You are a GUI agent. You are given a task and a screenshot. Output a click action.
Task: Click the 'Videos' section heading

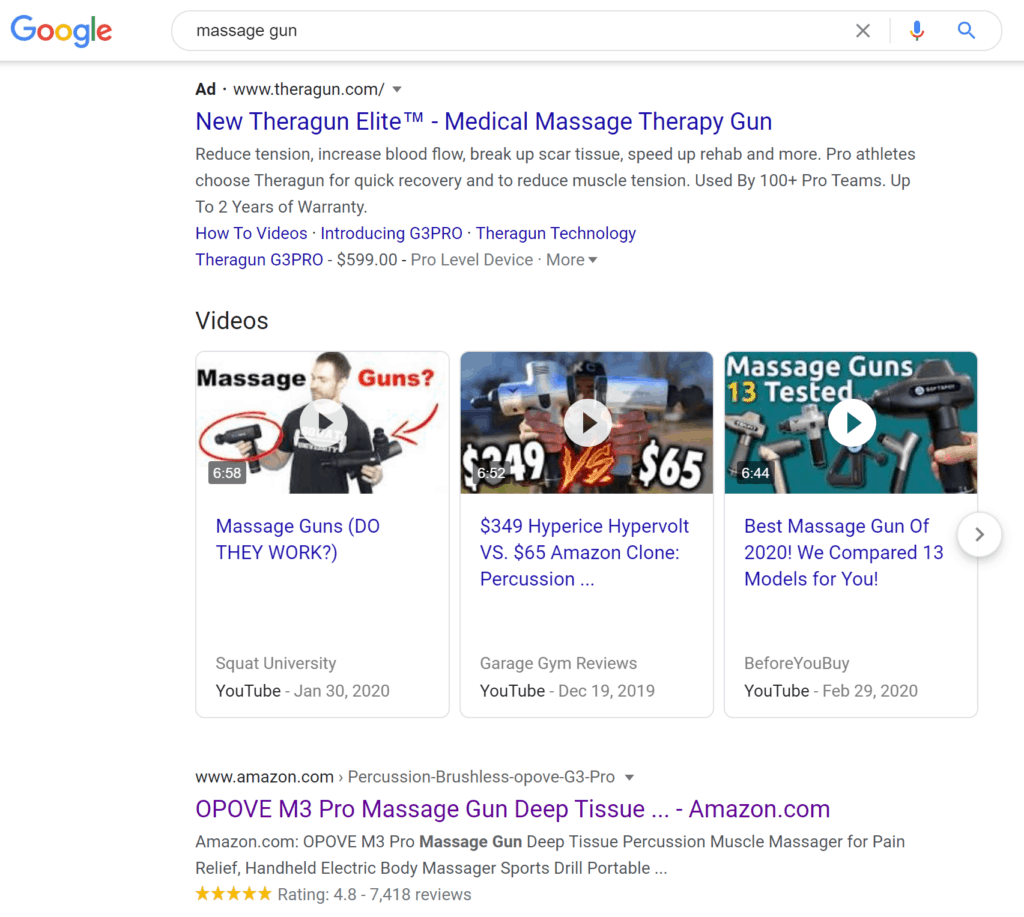coord(232,321)
